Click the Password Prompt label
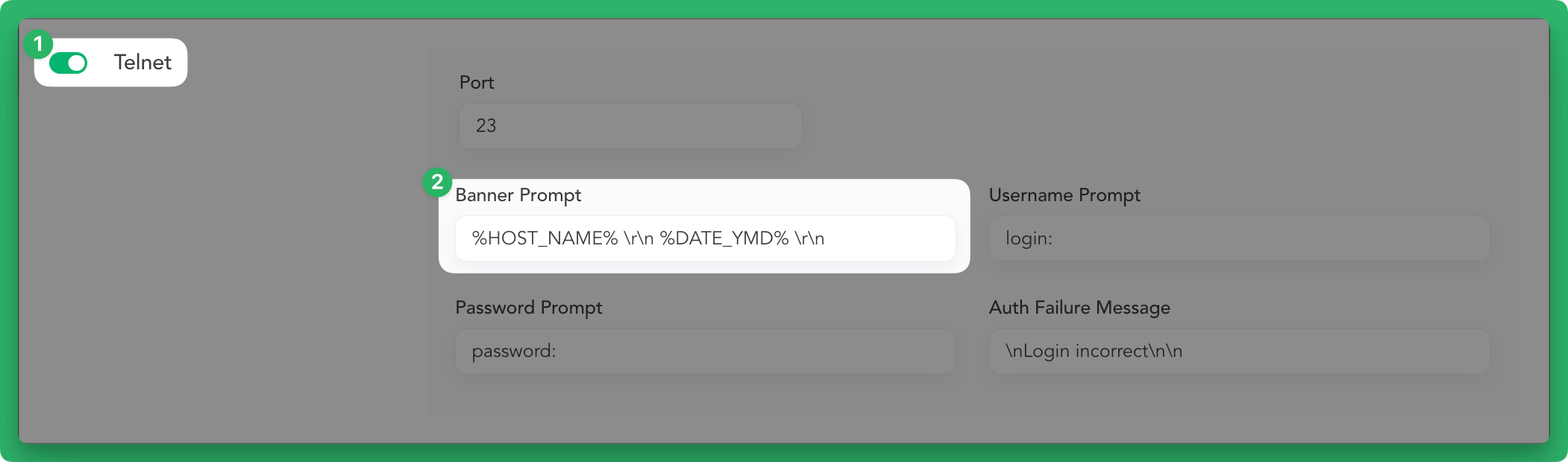 pyautogui.click(x=529, y=308)
